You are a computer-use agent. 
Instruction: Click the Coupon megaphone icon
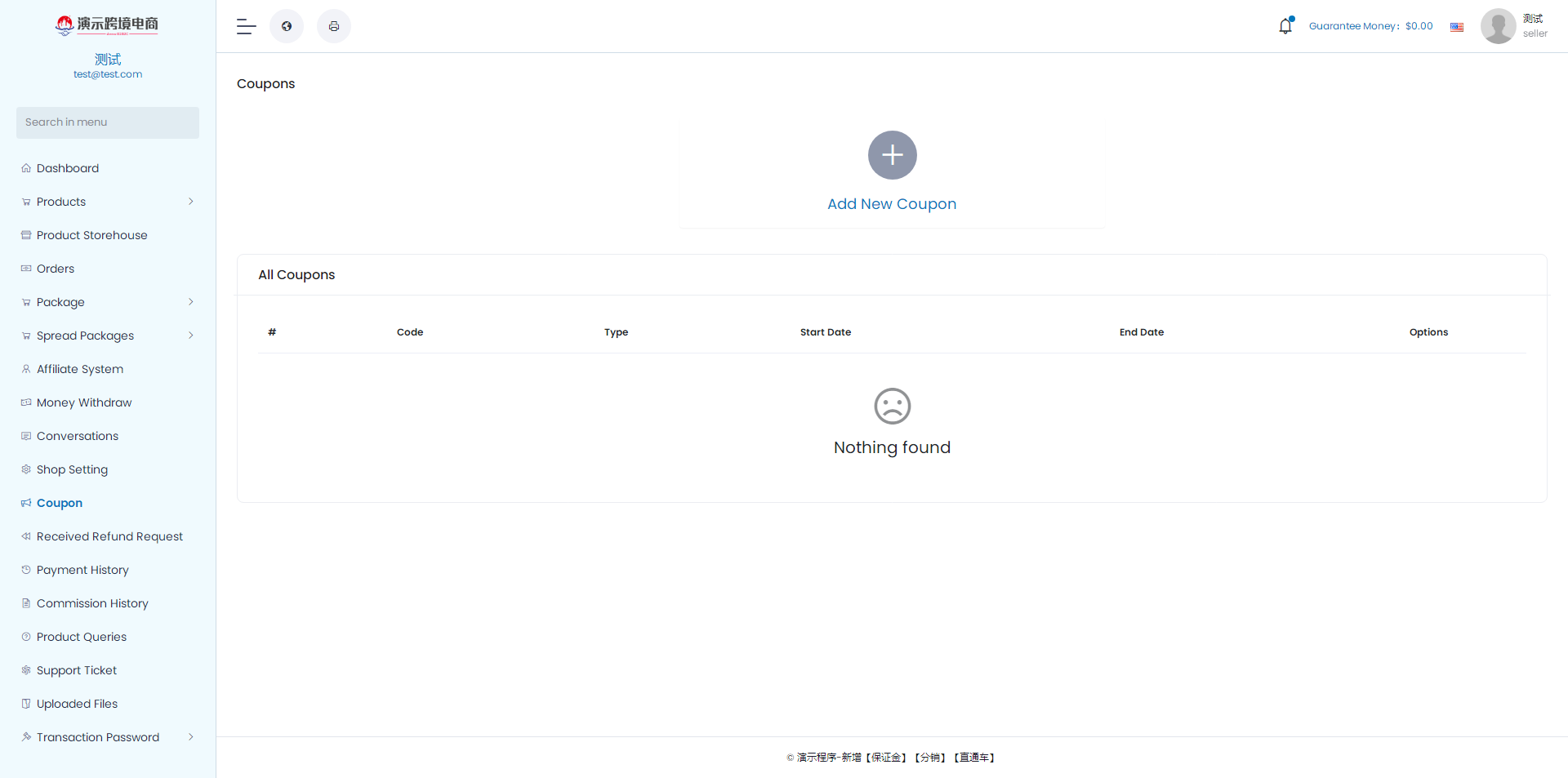click(x=26, y=503)
